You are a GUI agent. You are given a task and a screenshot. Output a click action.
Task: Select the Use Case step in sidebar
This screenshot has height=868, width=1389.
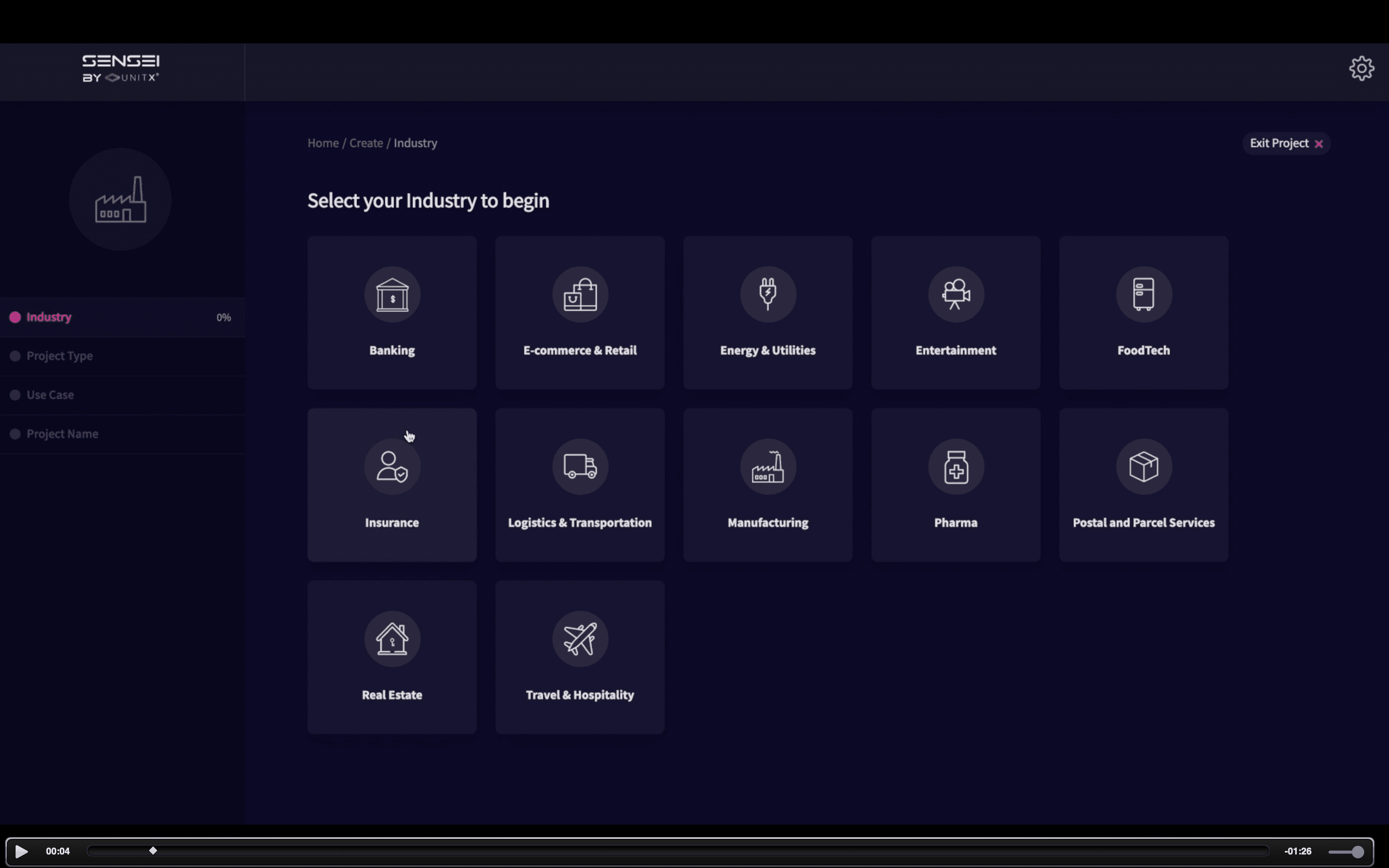50,395
